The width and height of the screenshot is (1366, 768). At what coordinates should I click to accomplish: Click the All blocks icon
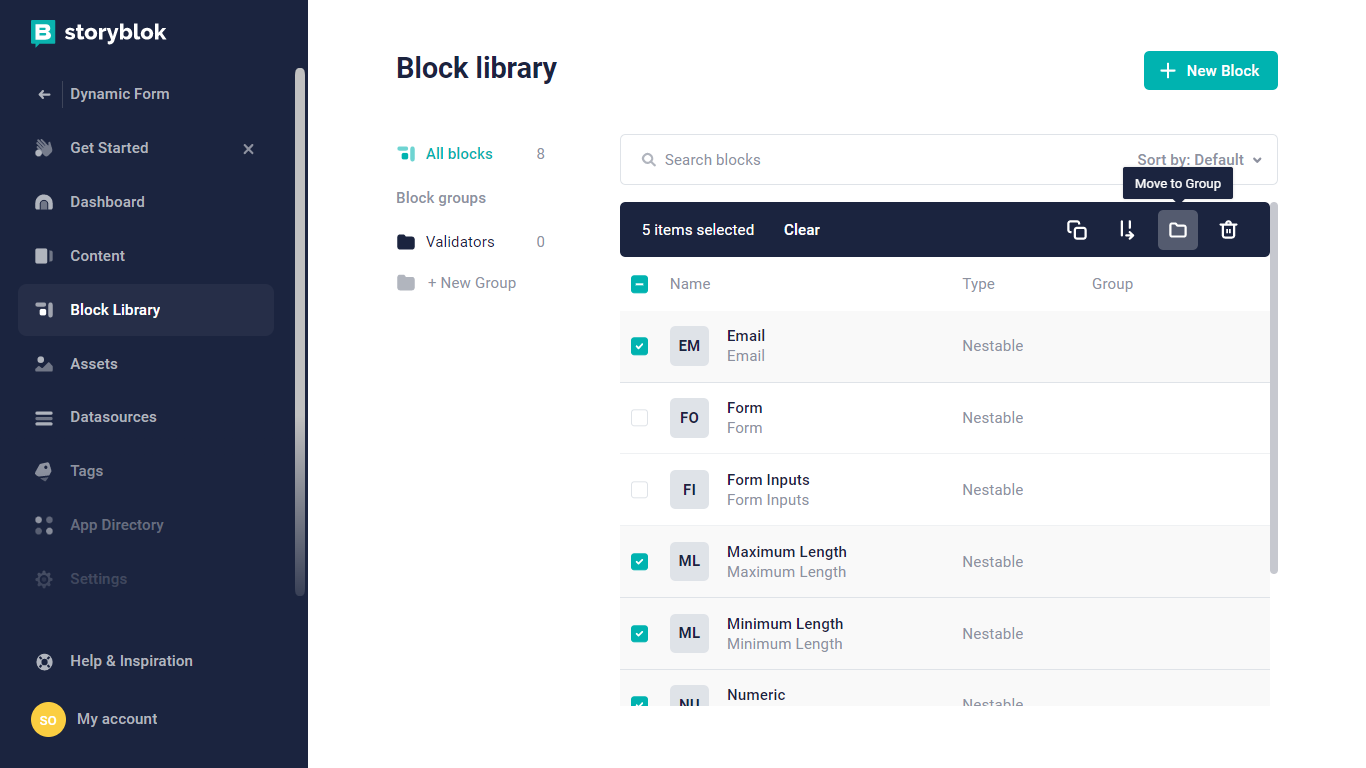tap(406, 154)
